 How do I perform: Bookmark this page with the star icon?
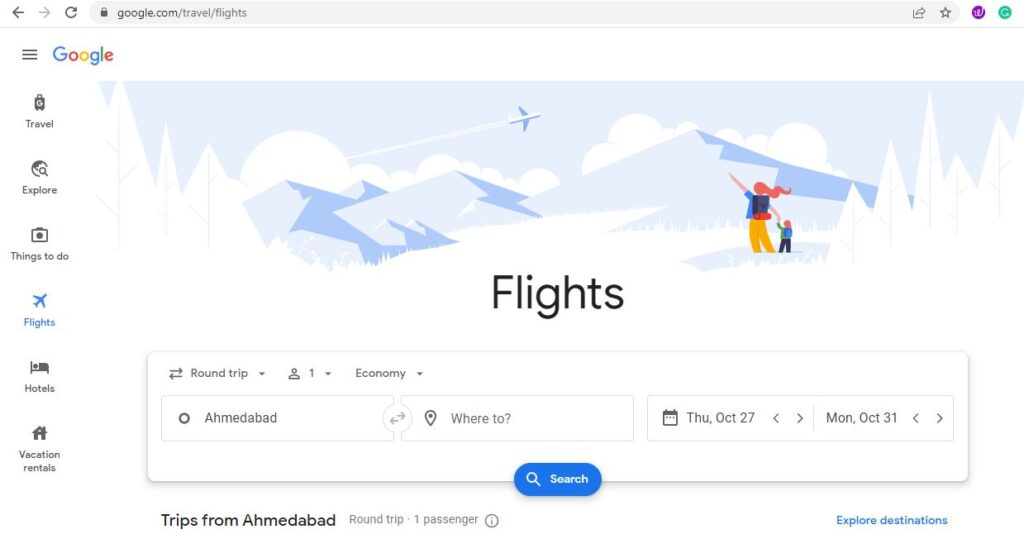(945, 12)
